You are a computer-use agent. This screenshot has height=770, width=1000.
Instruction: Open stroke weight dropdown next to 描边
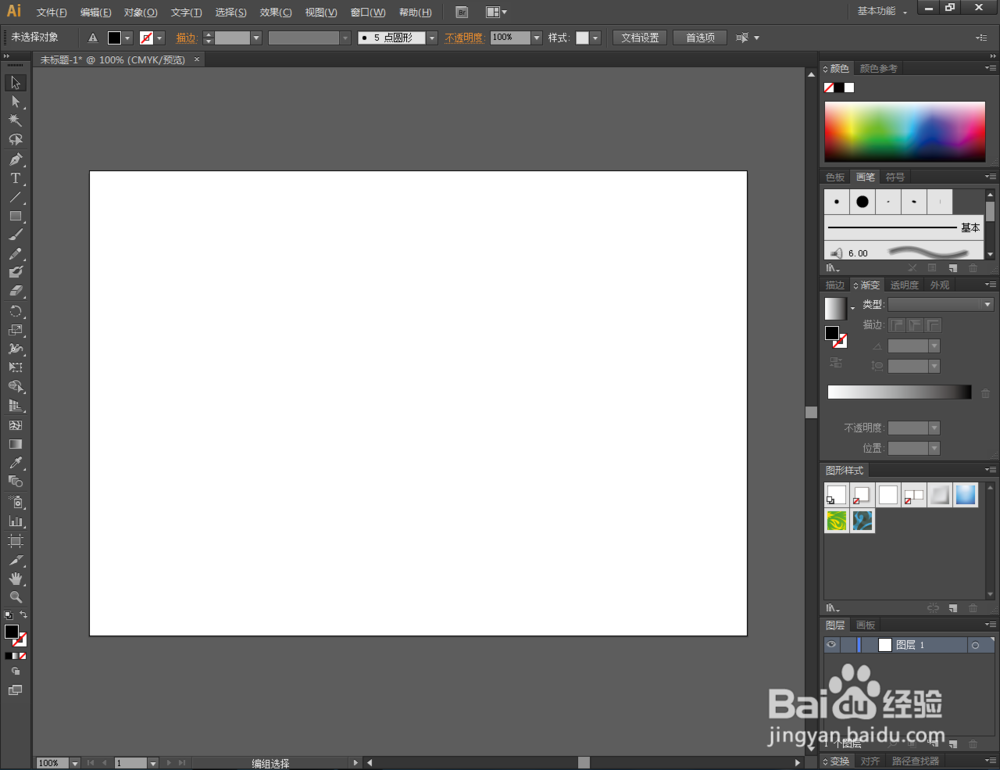(x=256, y=38)
